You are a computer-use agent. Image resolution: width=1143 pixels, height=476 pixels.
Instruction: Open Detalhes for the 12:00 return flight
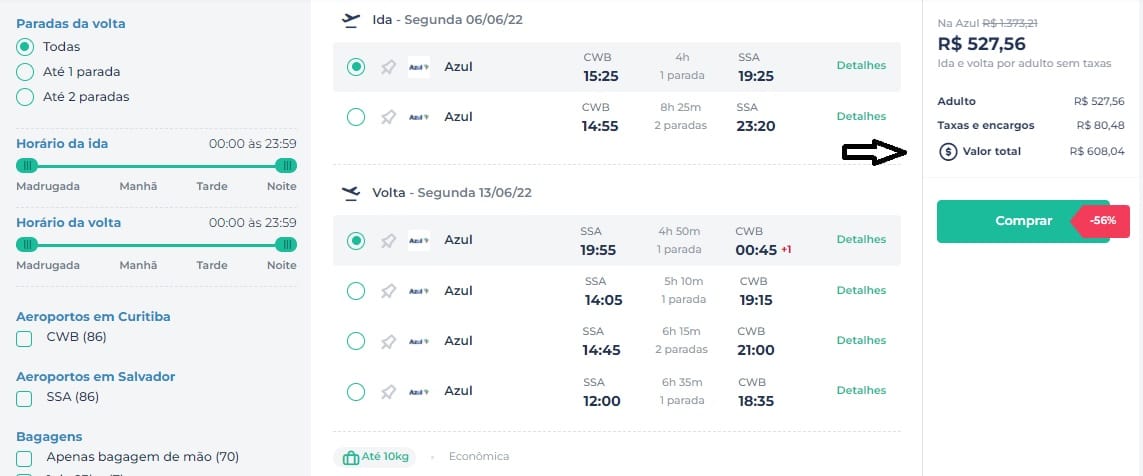(861, 391)
